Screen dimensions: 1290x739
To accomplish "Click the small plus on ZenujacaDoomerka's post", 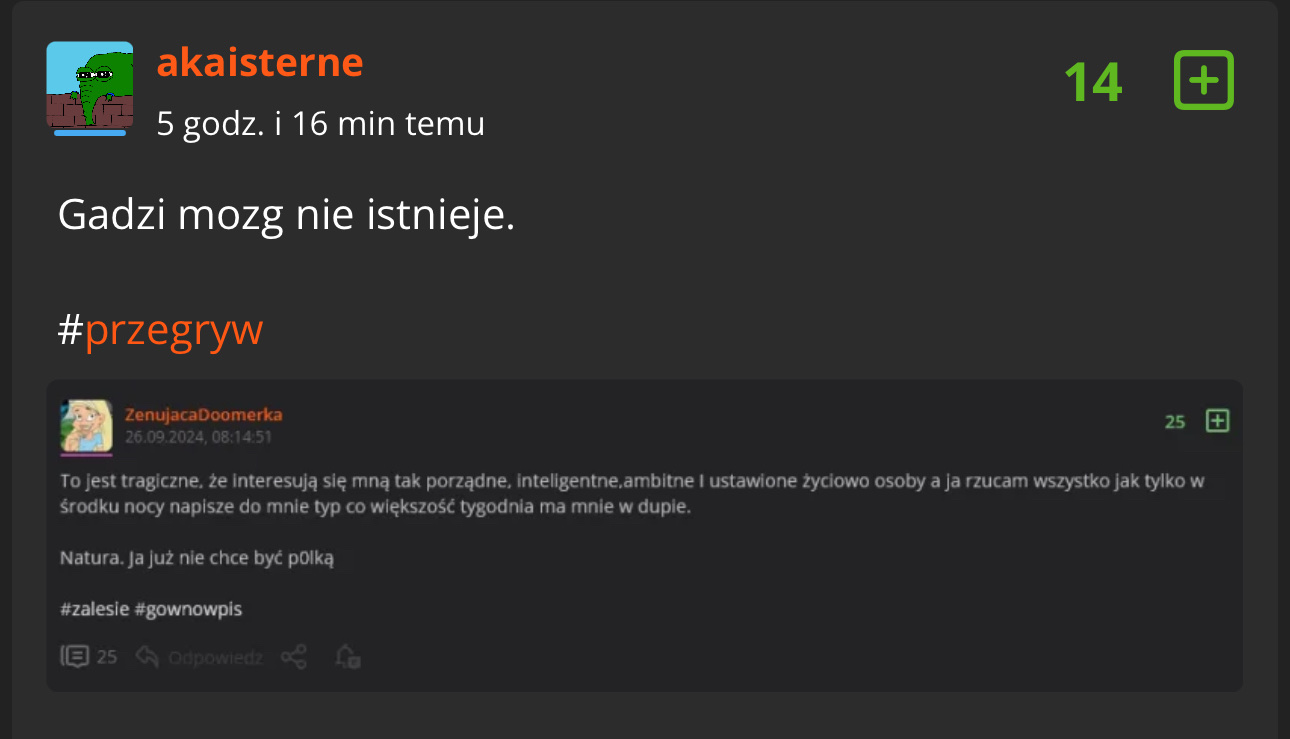I will pyautogui.click(x=1217, y=421).
